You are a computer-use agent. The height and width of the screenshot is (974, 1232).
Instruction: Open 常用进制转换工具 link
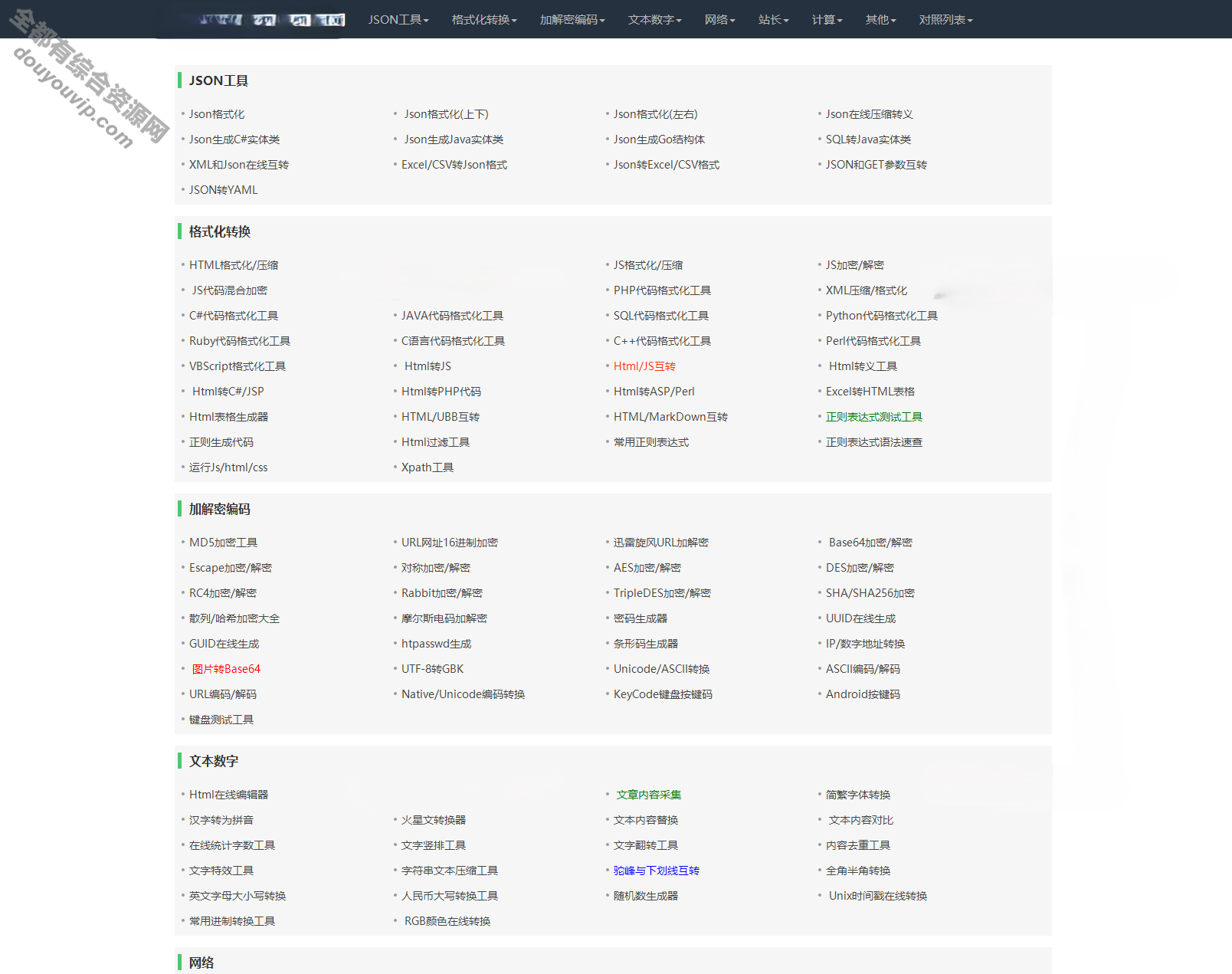[x=232, y=921]
